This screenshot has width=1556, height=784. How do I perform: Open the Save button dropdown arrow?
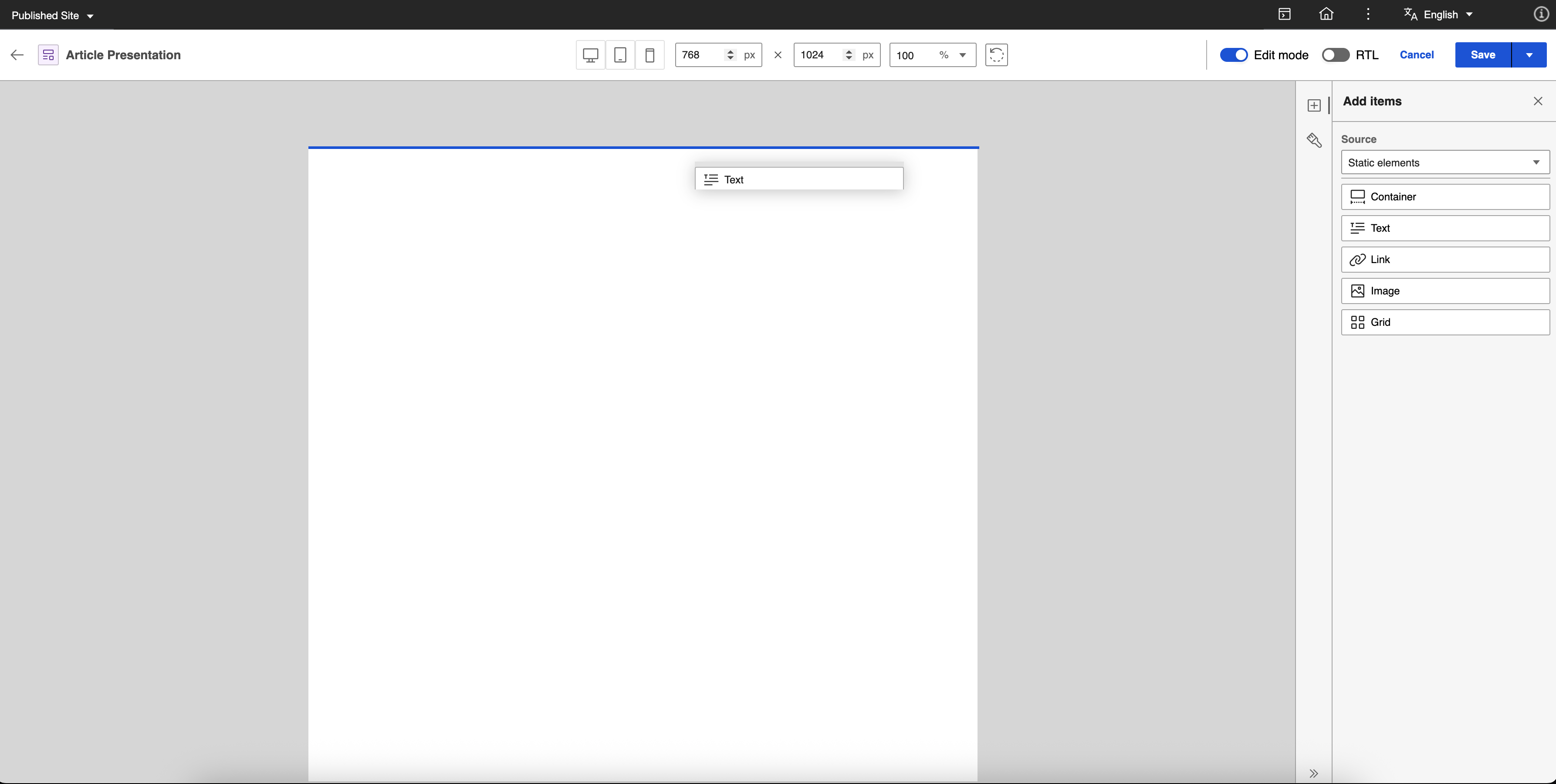coord(1529,55)
